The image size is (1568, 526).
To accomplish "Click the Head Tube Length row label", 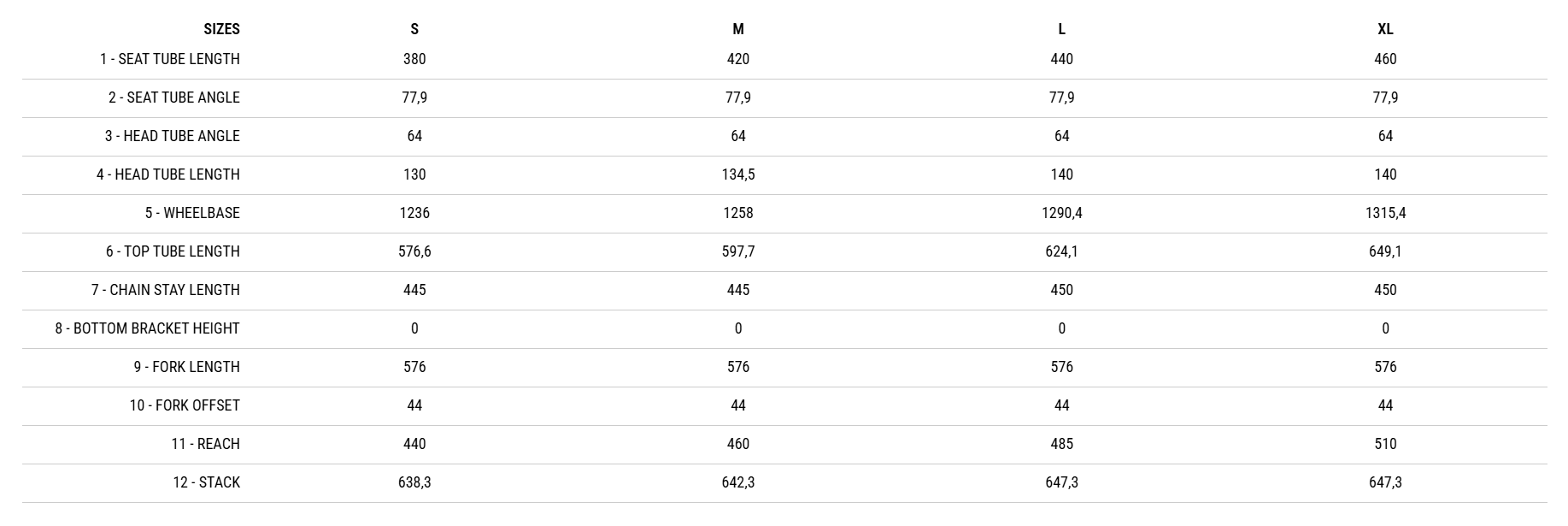I will [168, 174].
